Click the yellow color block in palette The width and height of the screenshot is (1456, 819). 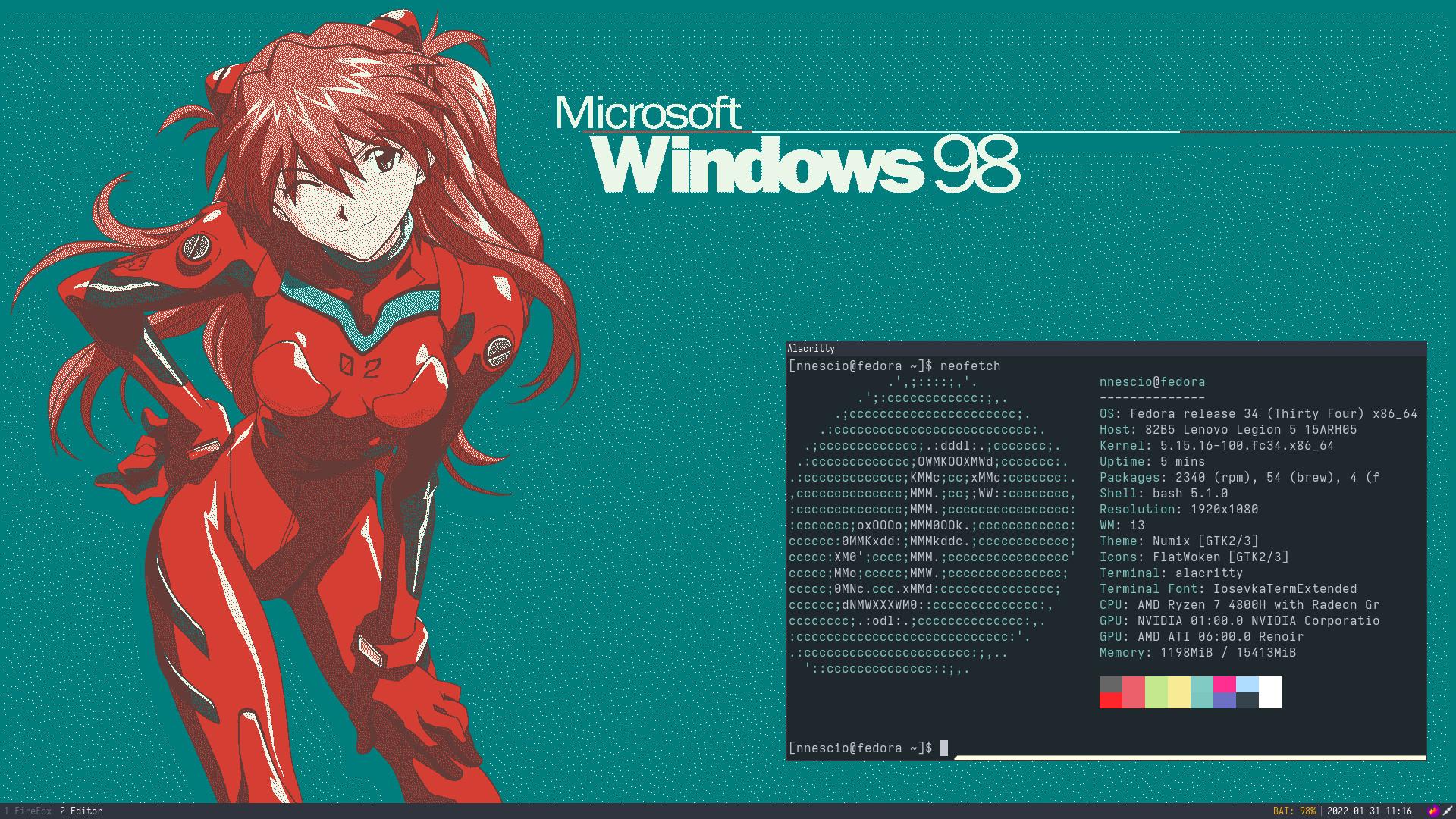point(1179,692)
